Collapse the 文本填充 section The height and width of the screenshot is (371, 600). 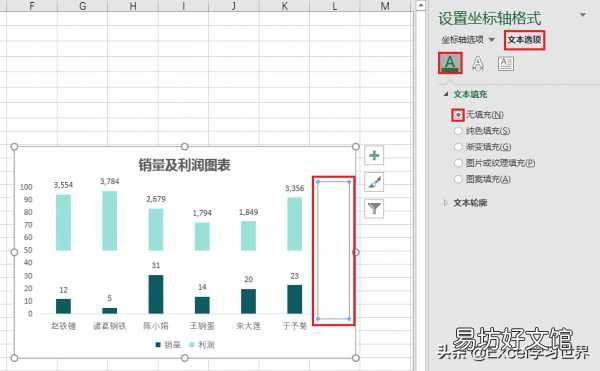click(446, 94)
